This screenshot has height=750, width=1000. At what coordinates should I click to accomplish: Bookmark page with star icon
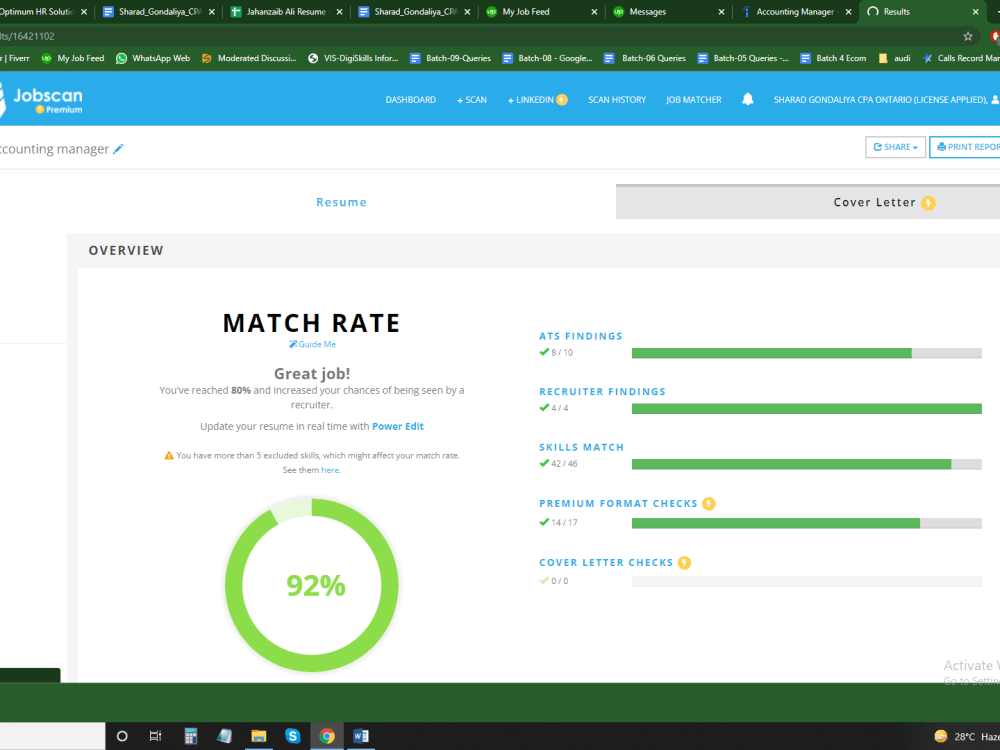pyautogui.click(x=967, y=36)
